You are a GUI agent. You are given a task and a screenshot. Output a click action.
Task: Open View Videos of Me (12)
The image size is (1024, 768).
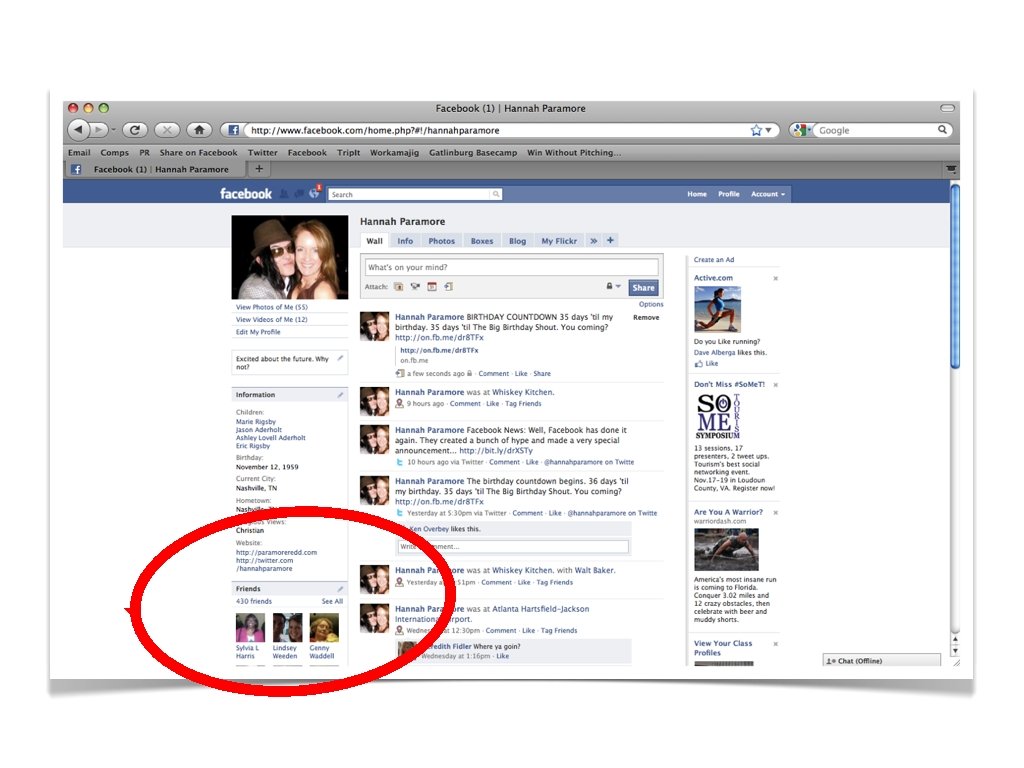point(272,319)
